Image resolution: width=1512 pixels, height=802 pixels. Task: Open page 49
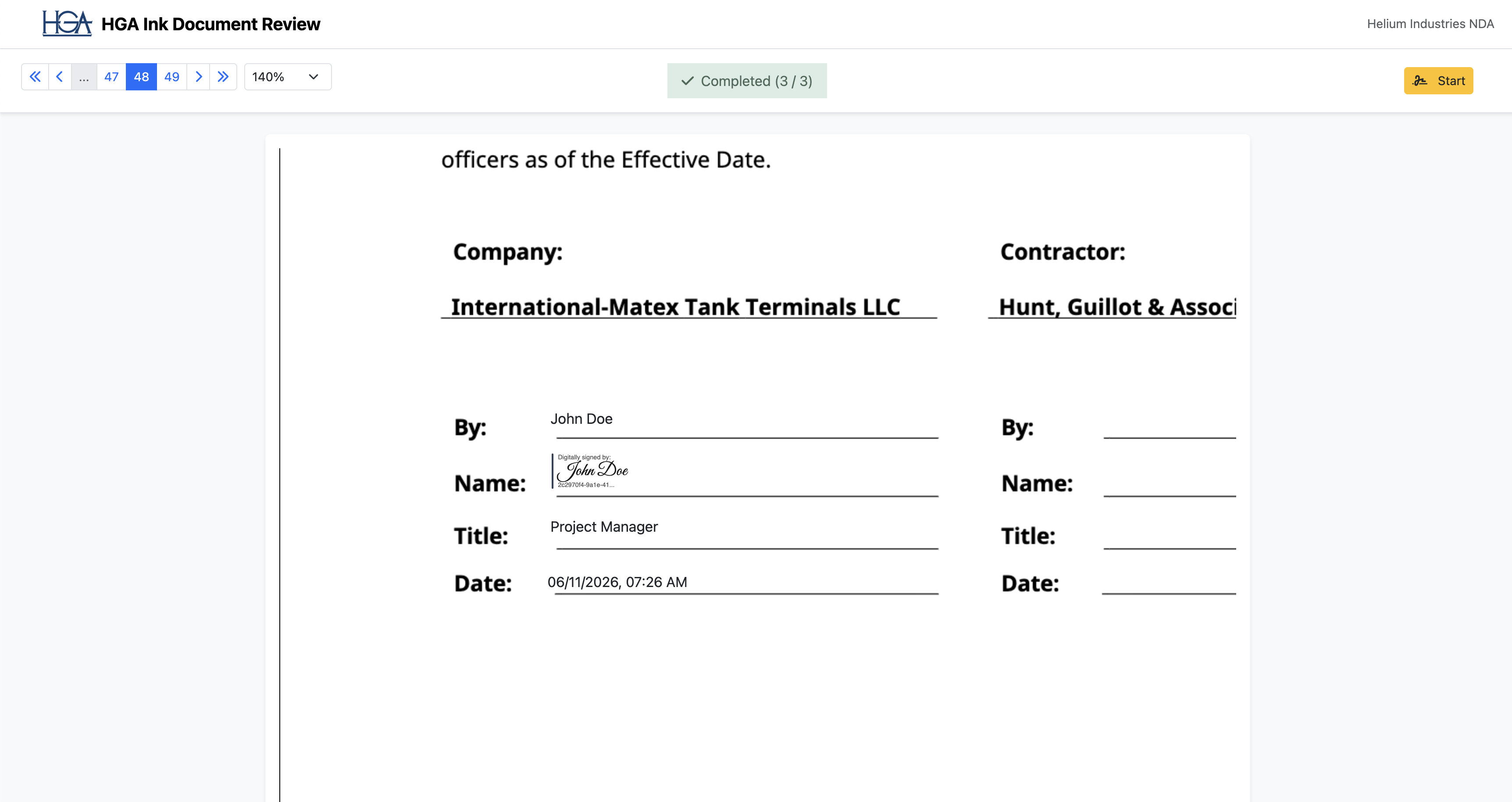172,77
